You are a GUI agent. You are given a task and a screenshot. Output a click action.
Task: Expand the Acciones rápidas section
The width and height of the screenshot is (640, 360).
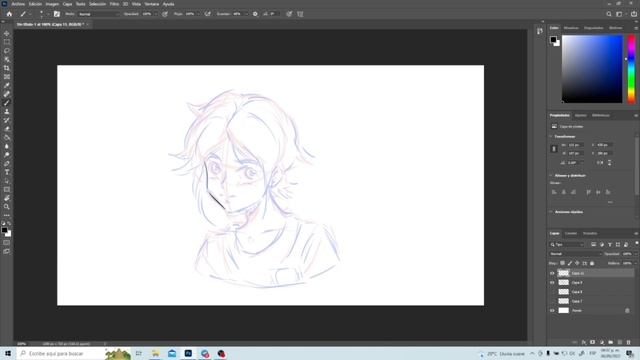tap(551, 212)
